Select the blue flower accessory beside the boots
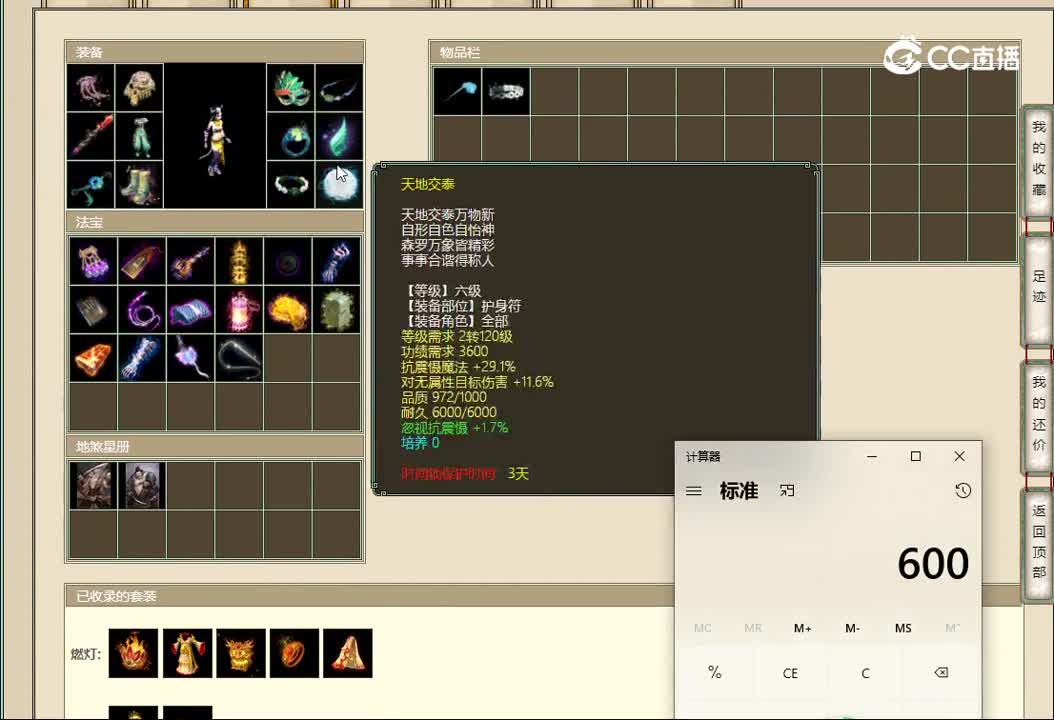 coord(91,184)
